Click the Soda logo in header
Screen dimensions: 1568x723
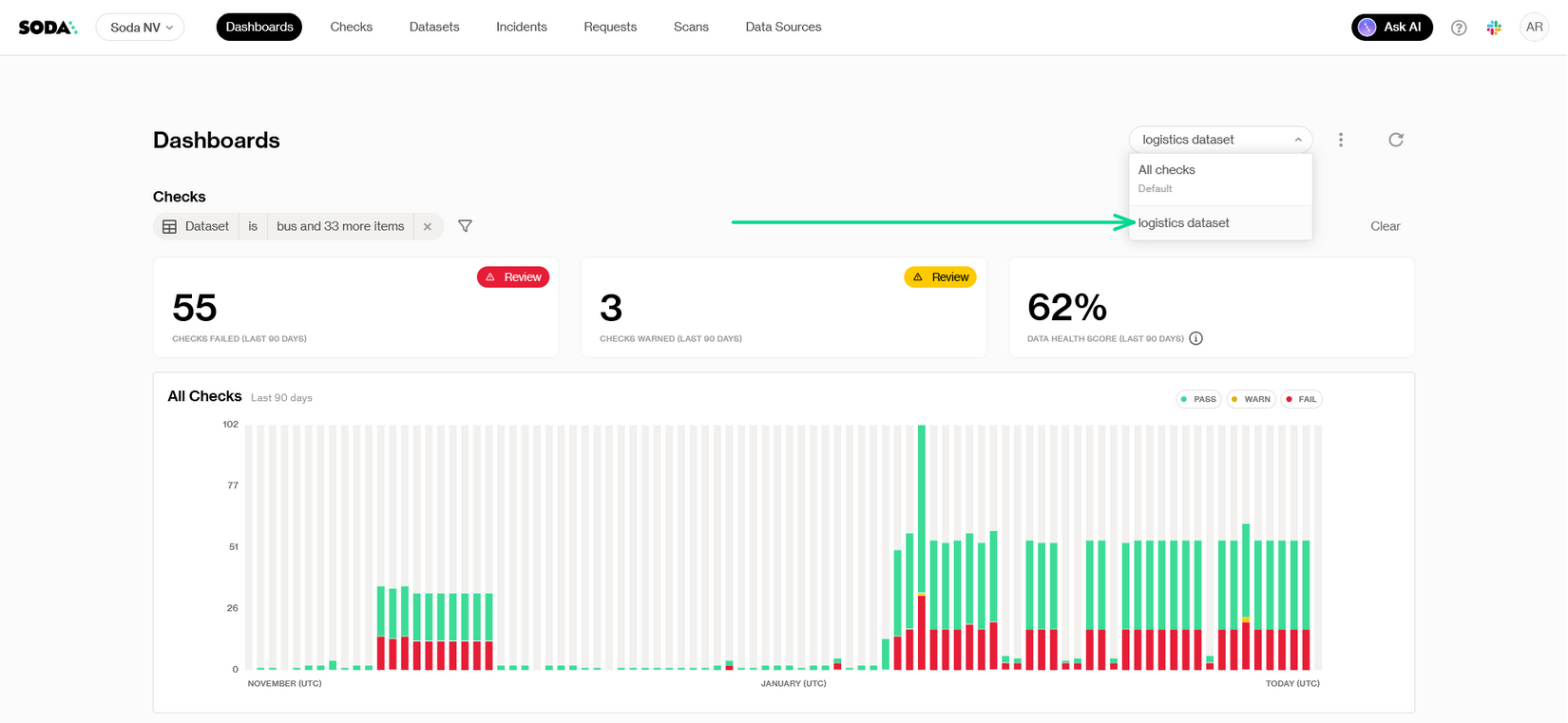click(x=48, y=28)
